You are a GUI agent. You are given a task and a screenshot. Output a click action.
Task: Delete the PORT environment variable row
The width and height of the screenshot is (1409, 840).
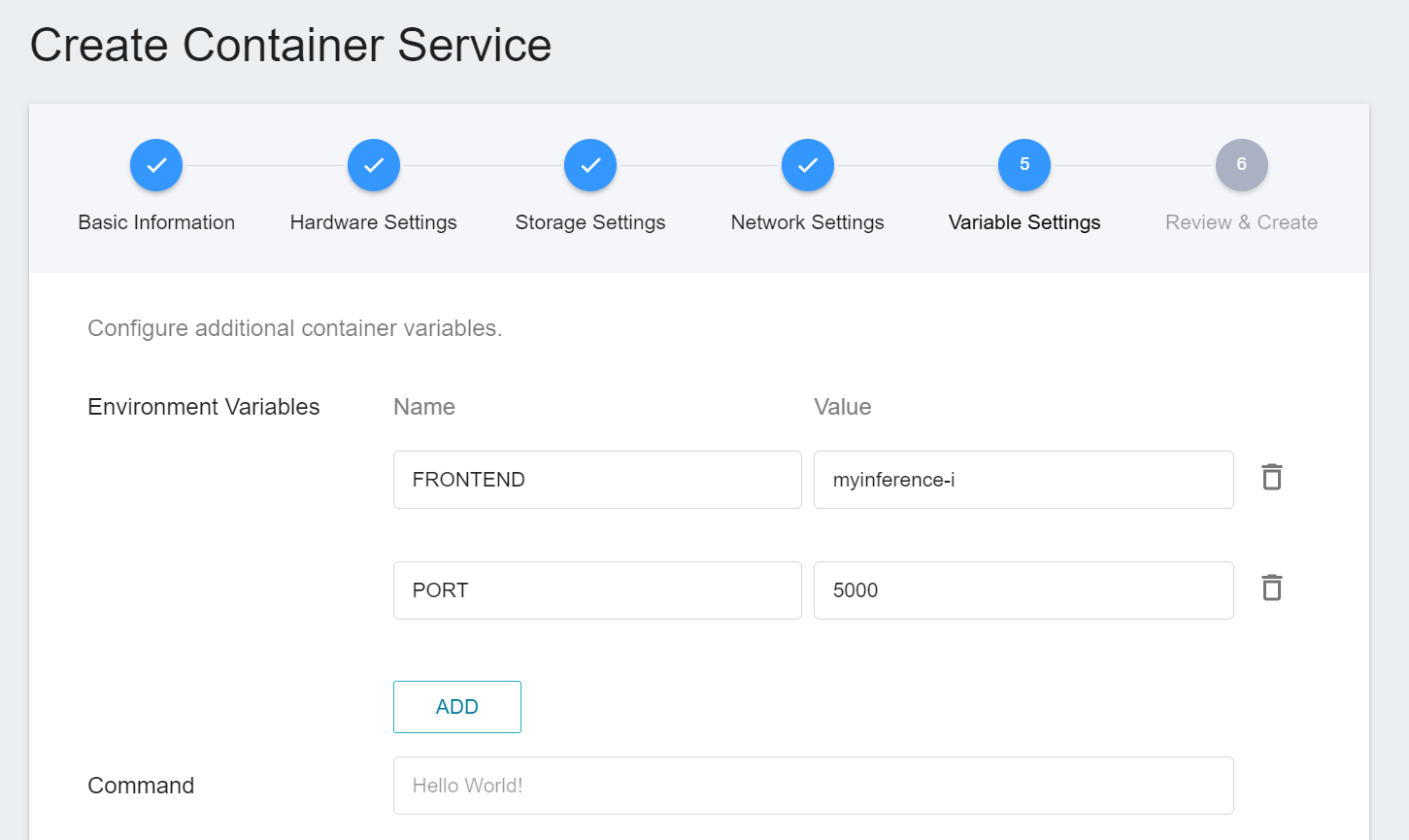click(1271, 588)
